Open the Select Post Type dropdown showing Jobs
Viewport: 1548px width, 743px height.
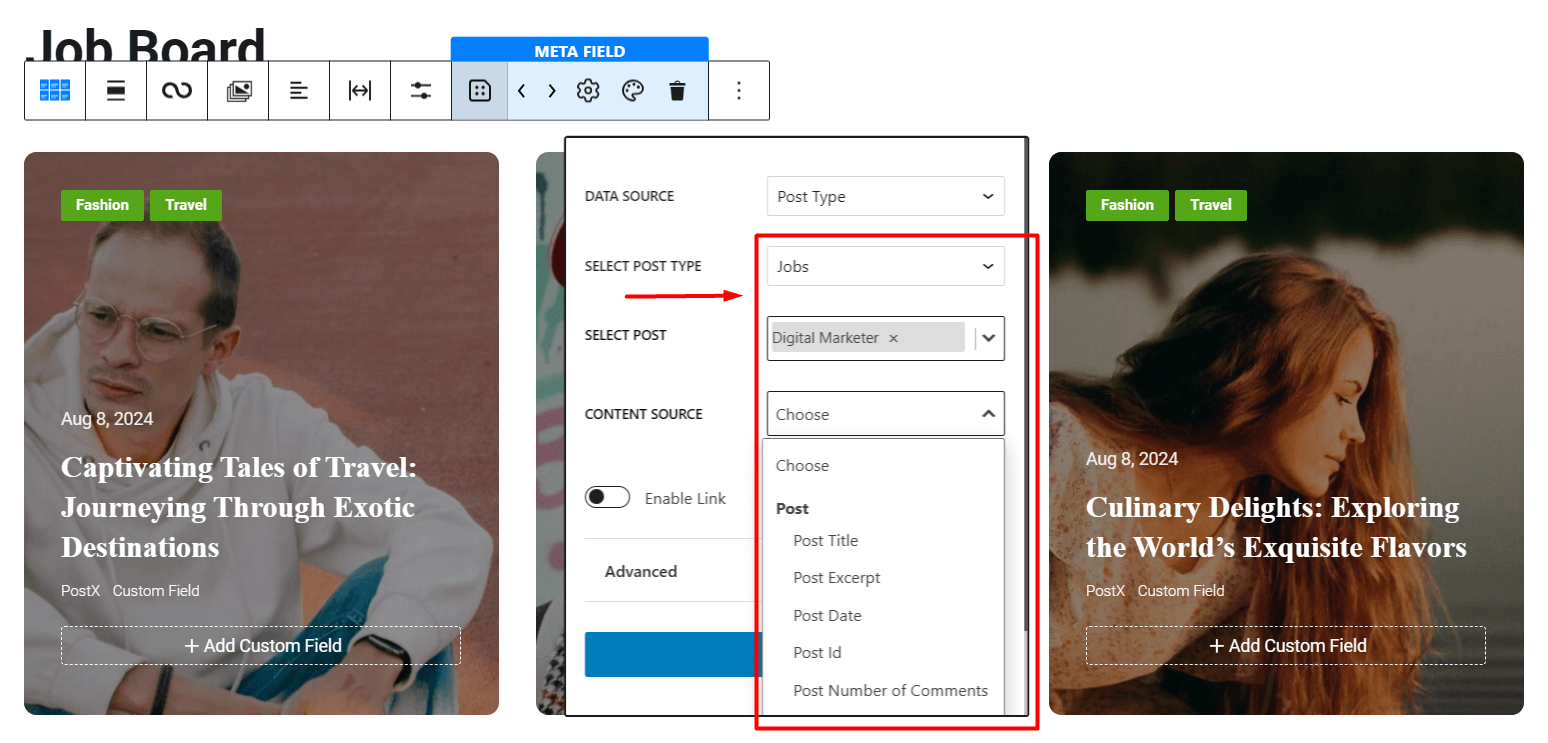pyautogui.click(x=884, y=266)
